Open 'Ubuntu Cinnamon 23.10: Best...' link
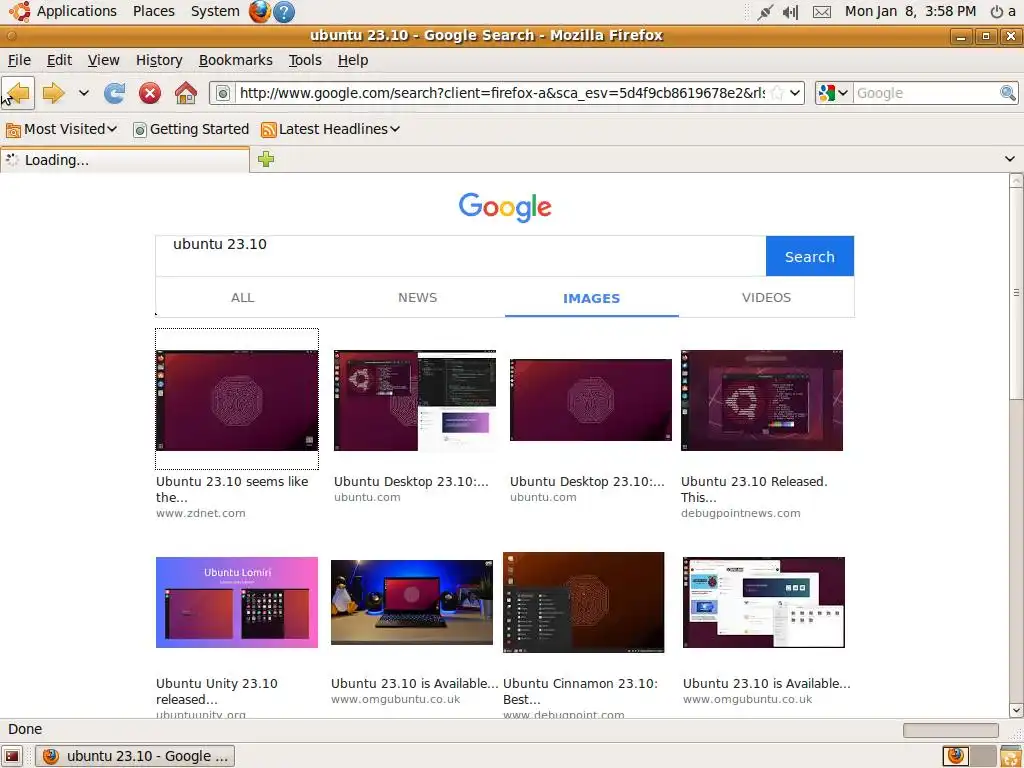This screenshot has height=768, width=1024. click(581, 691)
